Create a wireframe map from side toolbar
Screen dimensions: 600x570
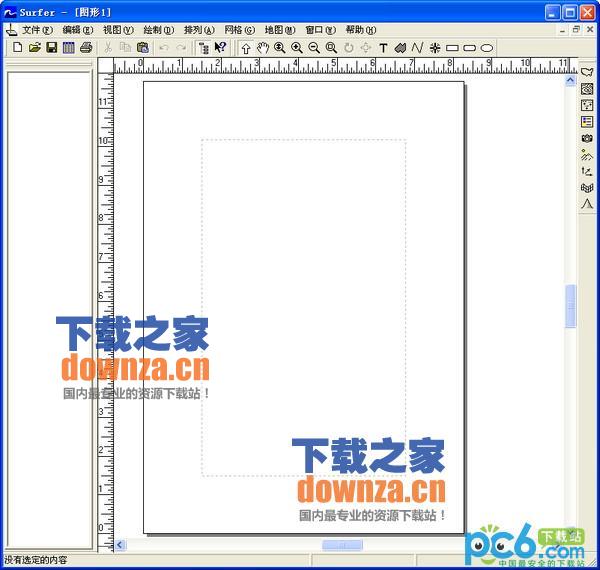[587, 187]
